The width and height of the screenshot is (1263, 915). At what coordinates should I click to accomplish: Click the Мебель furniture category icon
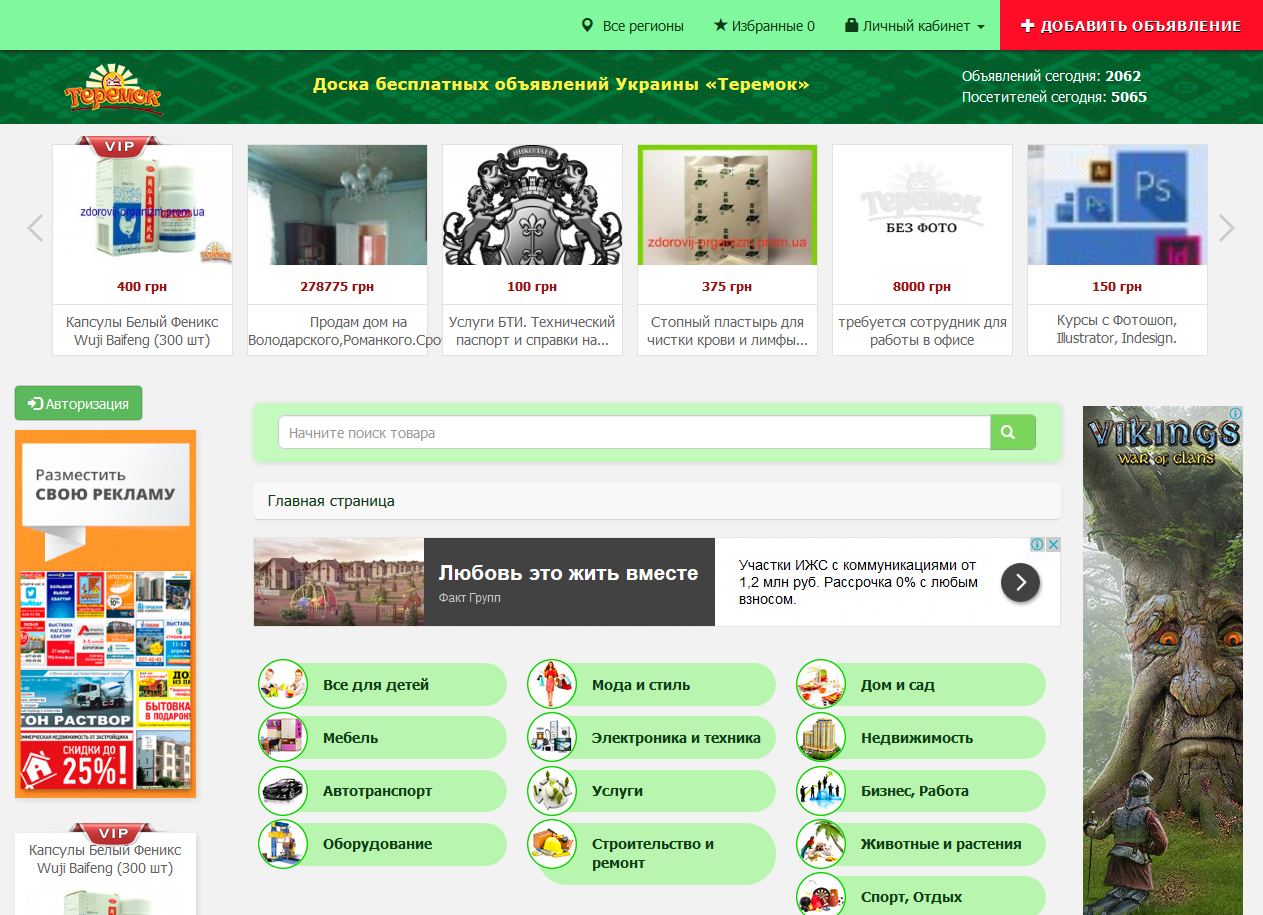point(283,738)
